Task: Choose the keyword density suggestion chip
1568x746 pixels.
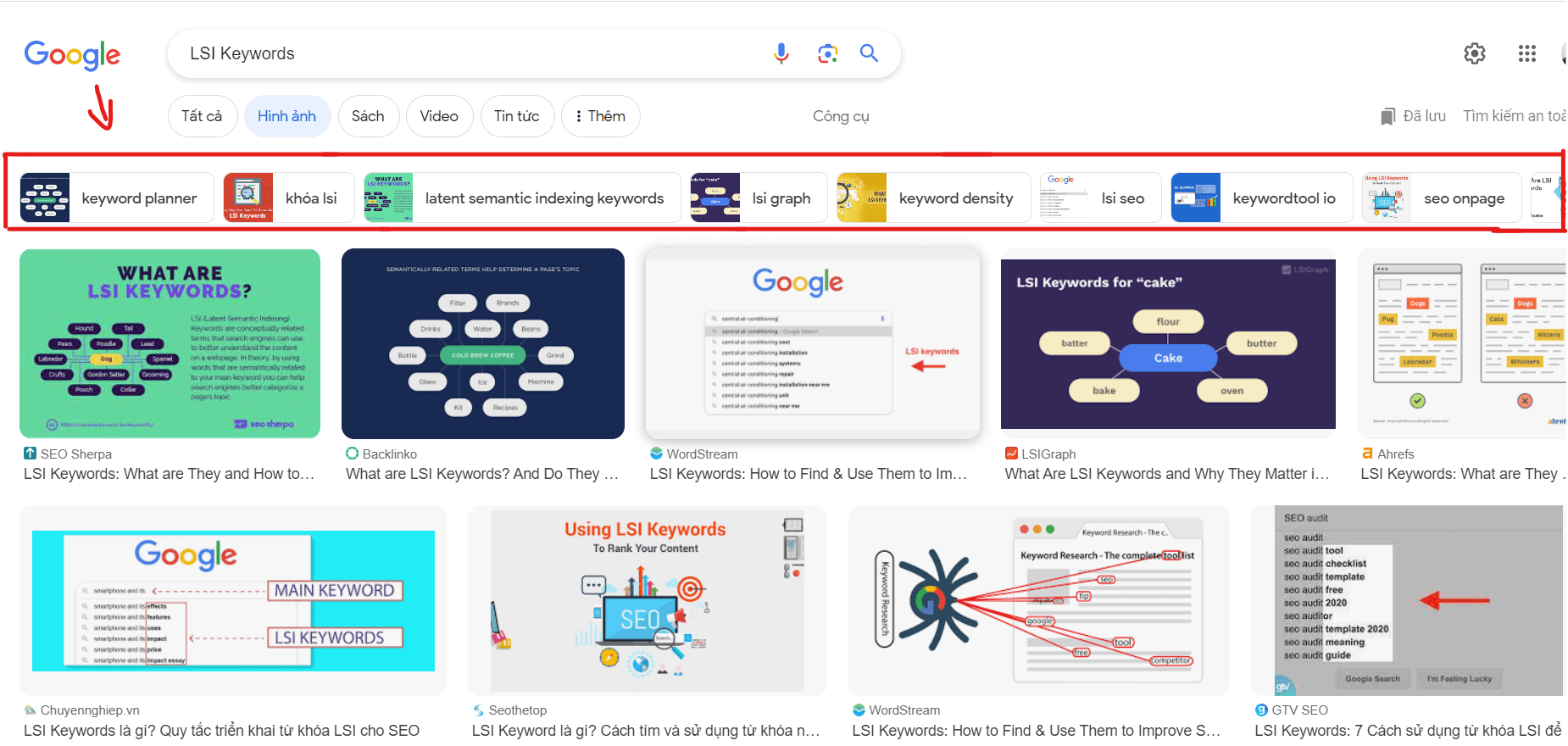Action: (933, 198)
